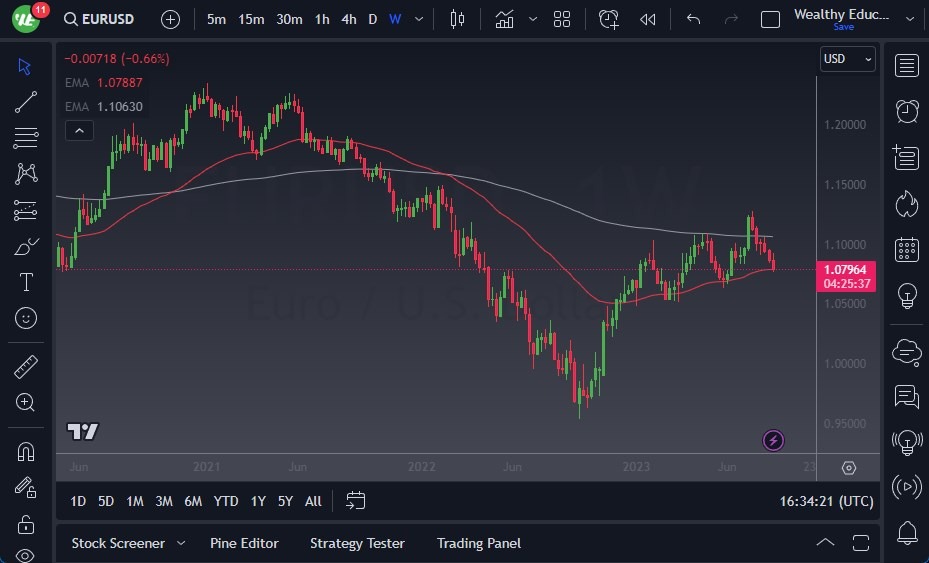Screen dimensions: 929x563
Task: Expand the timeframe interval dropdown arrow
Action: [418, 19]
